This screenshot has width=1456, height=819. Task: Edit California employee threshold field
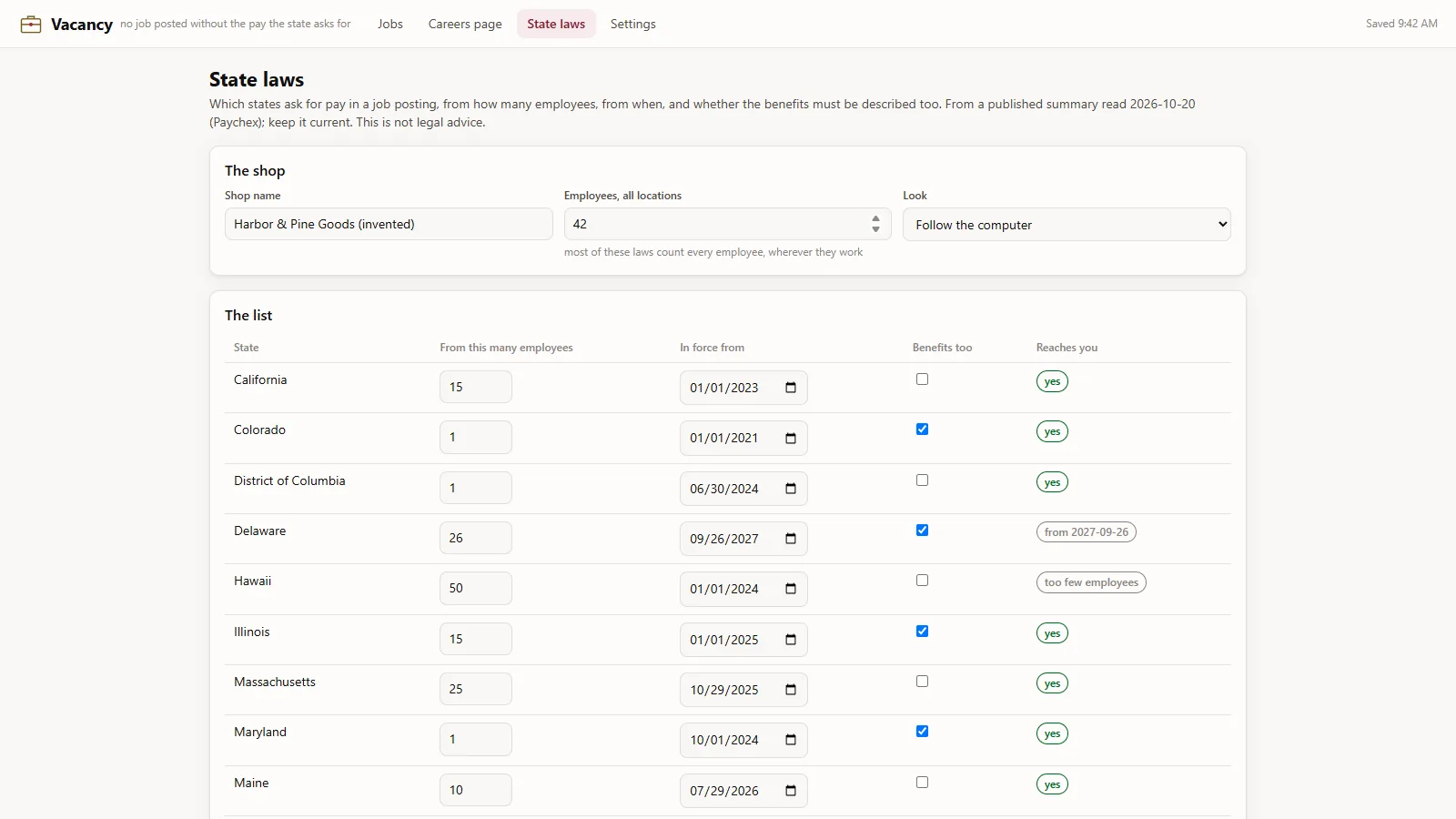(476, 387)
